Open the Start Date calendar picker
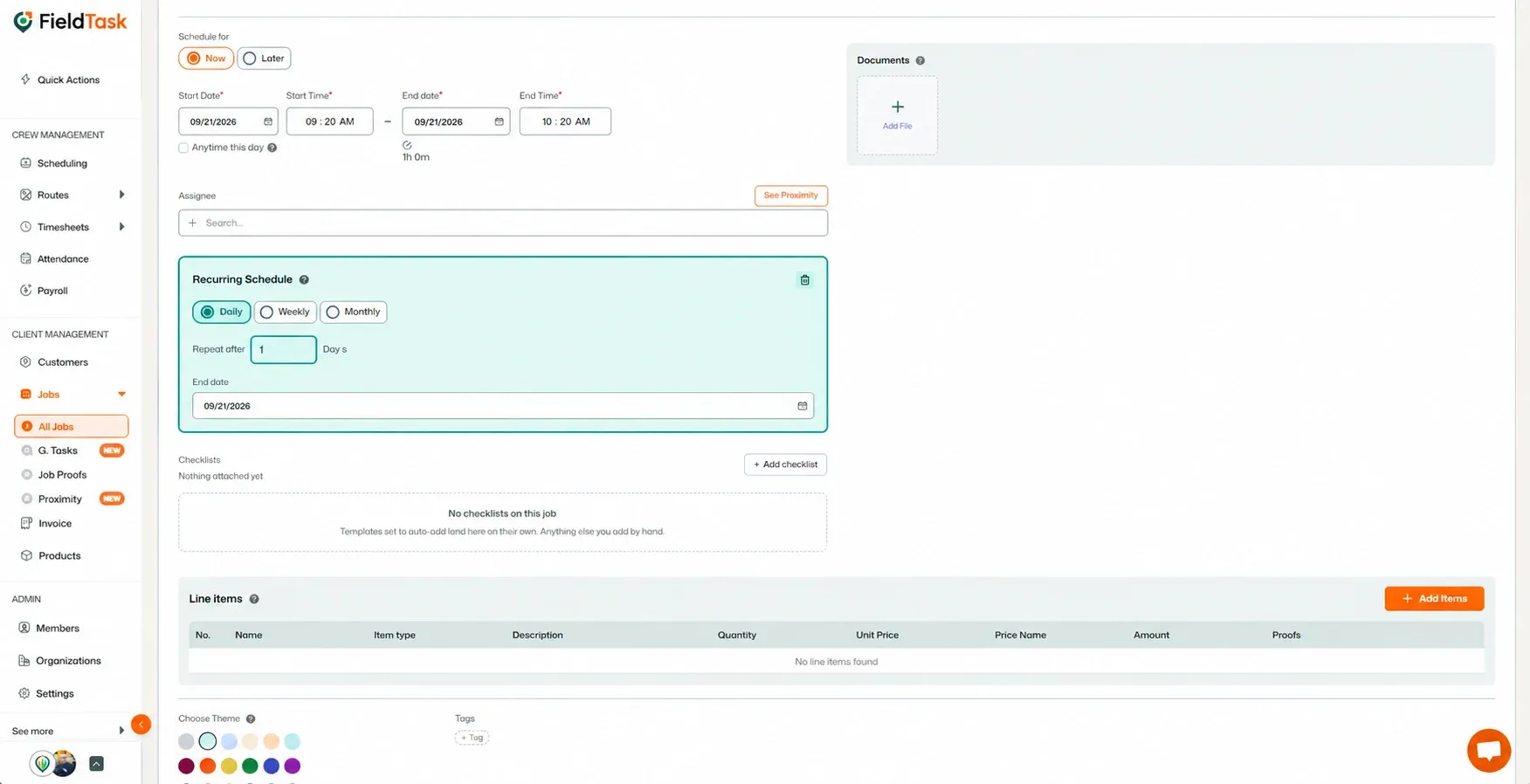The height and width of the screenshot is (784, 1530). 268,121
